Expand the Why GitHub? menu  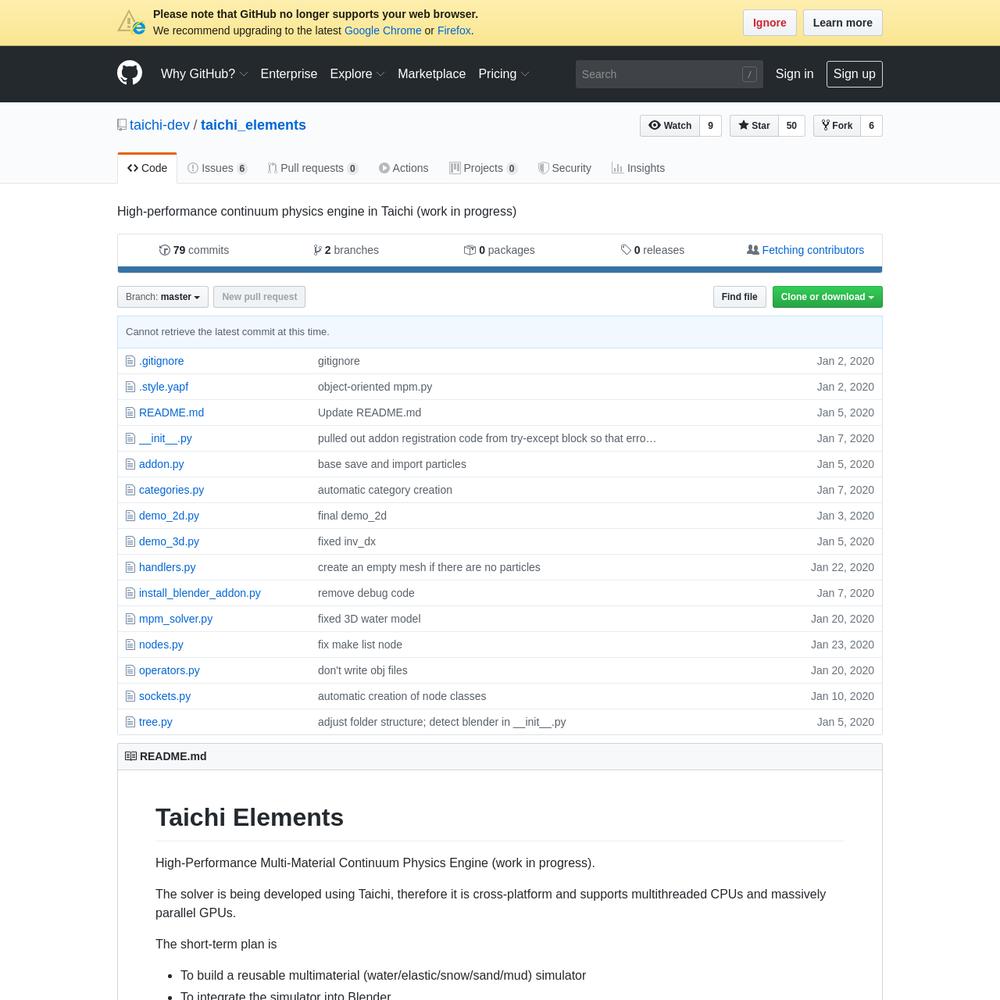[x=204, y=74]
